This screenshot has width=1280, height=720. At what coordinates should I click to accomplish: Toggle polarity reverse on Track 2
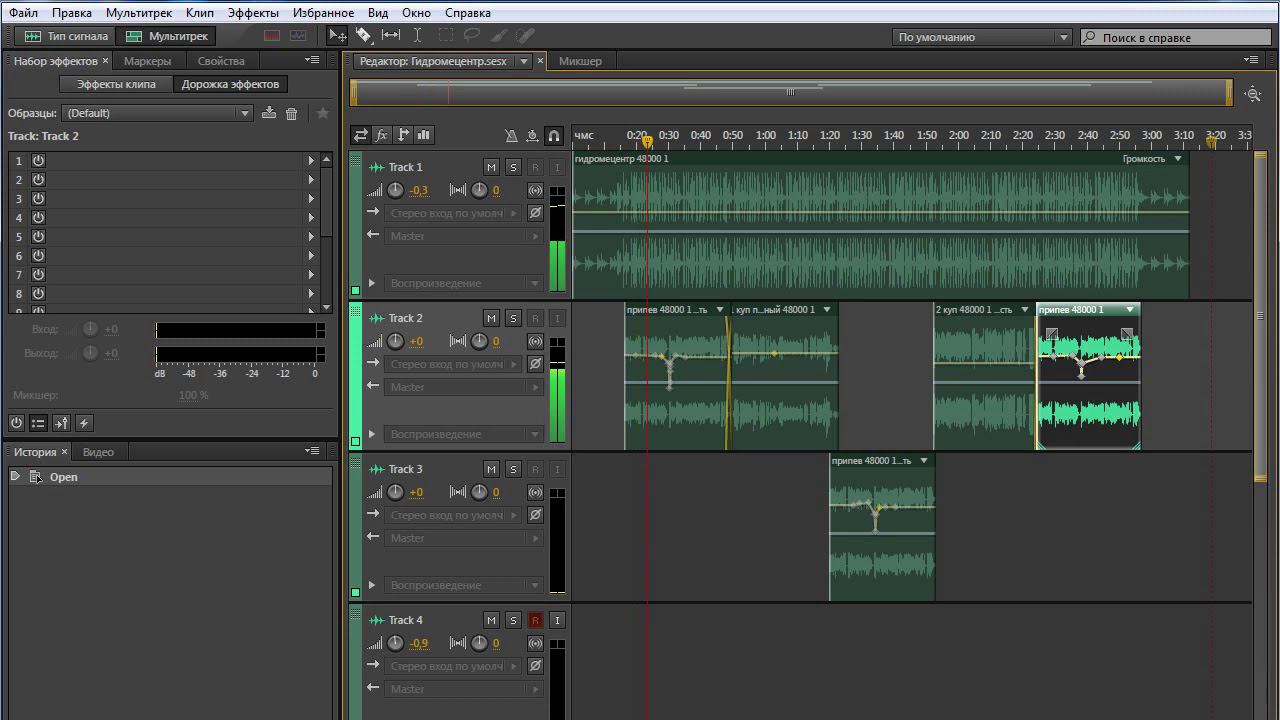click(x=535, y=364)
